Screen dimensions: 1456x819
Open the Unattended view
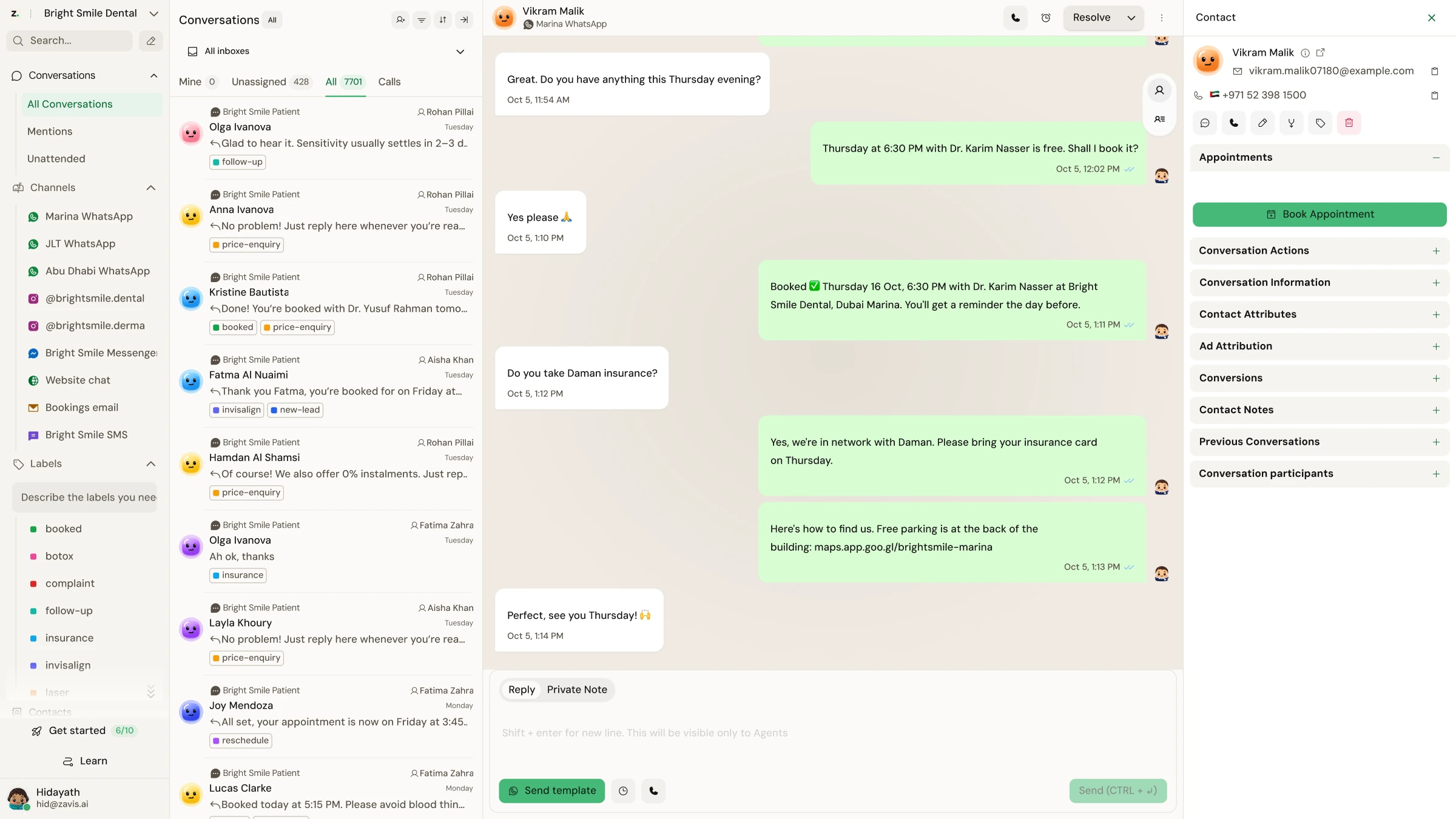[56, 159]
